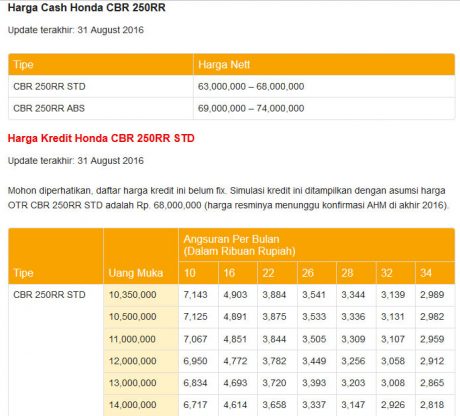The image size is (460, 416).
Task: Click the installment value 6,950
Action: [x=195, y=361]
